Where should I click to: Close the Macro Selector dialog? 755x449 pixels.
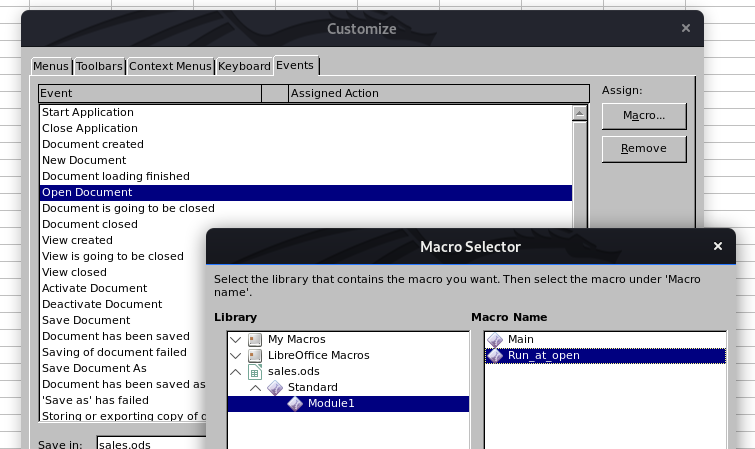tap(717, 246)
